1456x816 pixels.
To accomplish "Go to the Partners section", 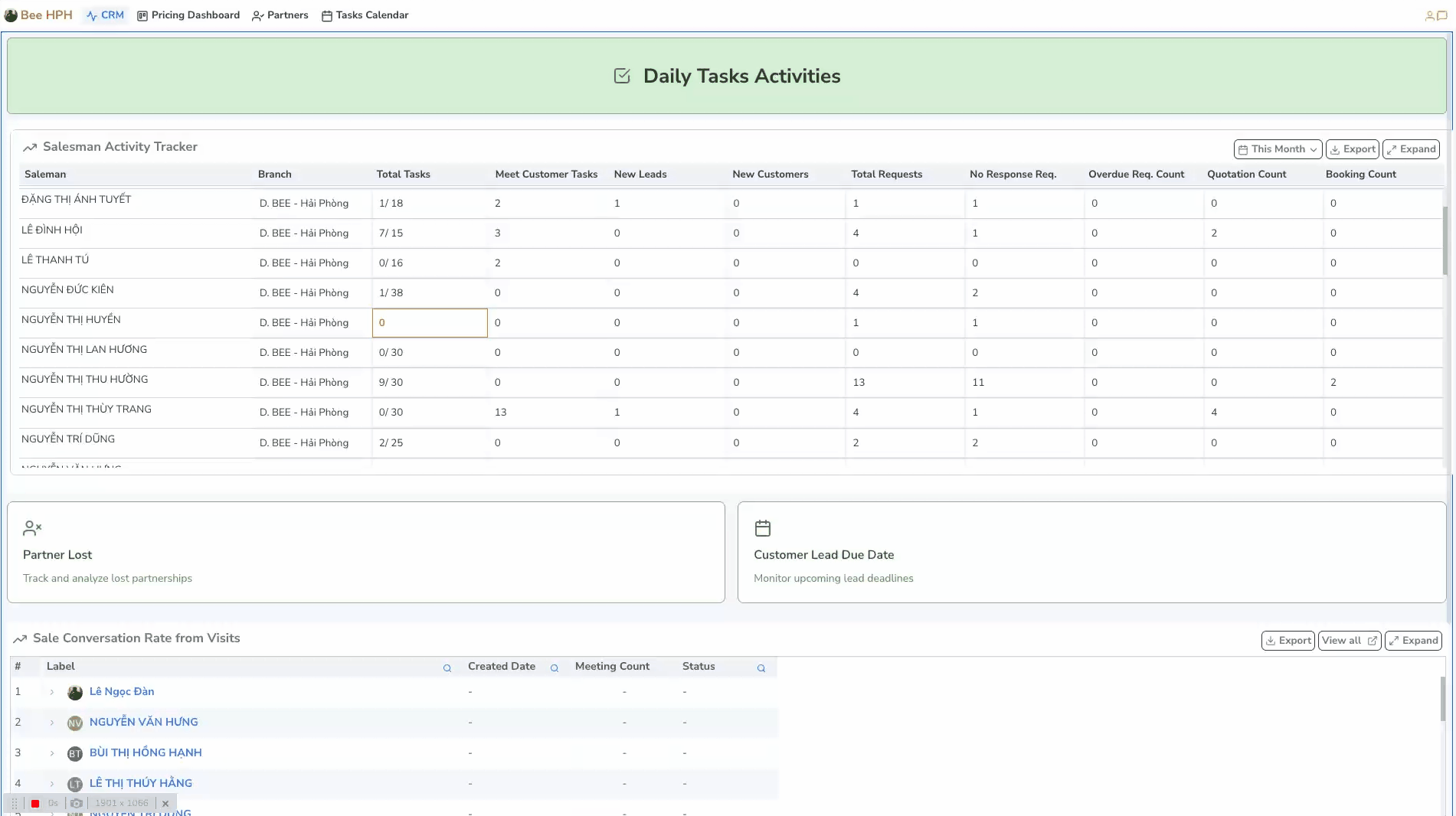I will [280, 15].
